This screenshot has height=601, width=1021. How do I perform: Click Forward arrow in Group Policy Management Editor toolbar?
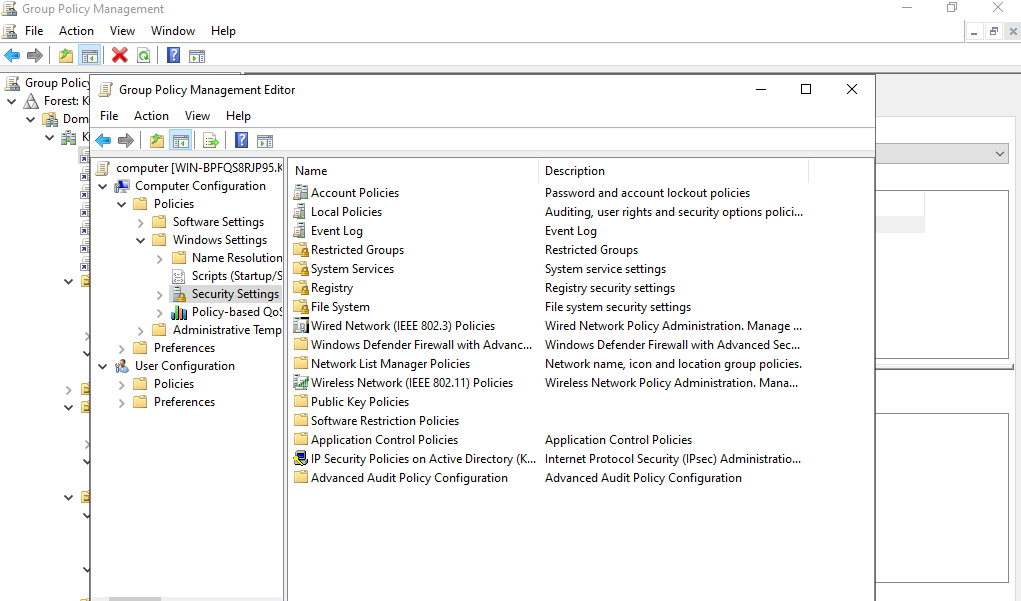click(126, 141)
